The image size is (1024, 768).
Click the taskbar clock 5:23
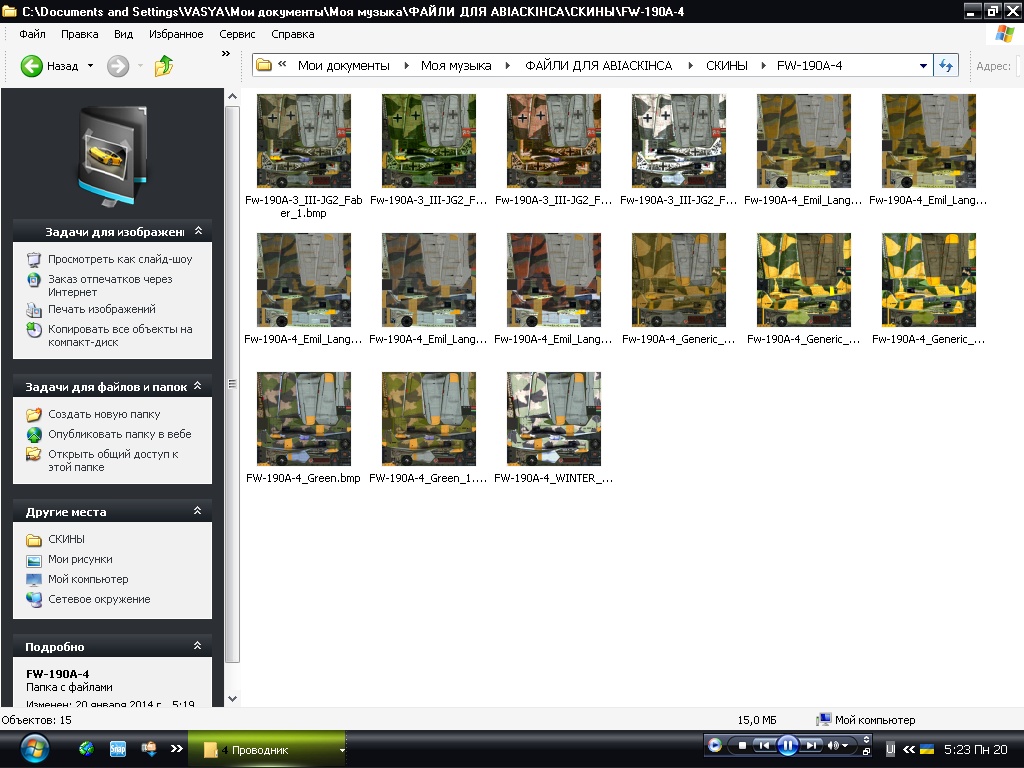pos(976,750)
